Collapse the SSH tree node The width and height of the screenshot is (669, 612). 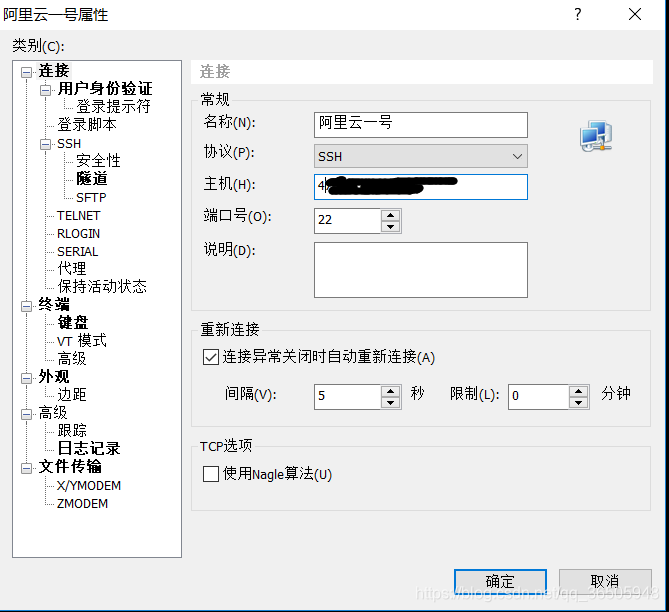point(45,144)
